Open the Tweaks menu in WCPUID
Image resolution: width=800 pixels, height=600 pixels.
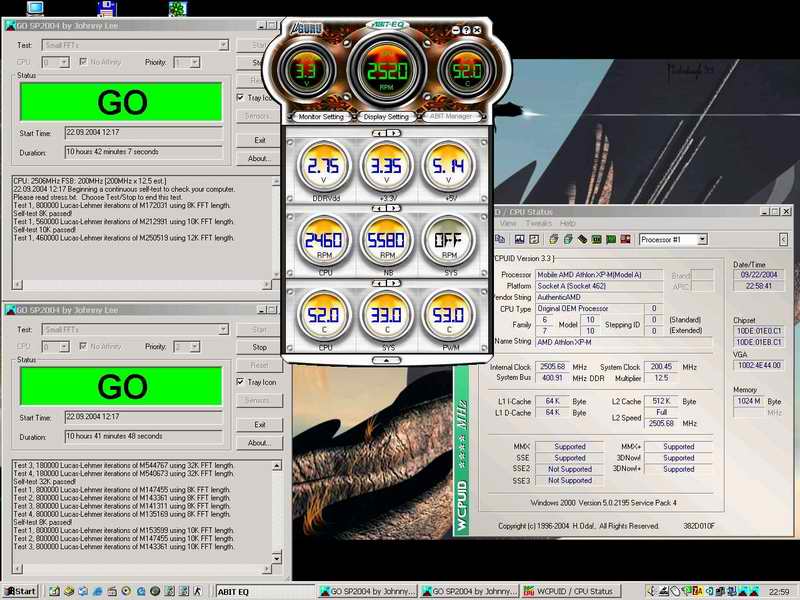[x=538, y=223]
